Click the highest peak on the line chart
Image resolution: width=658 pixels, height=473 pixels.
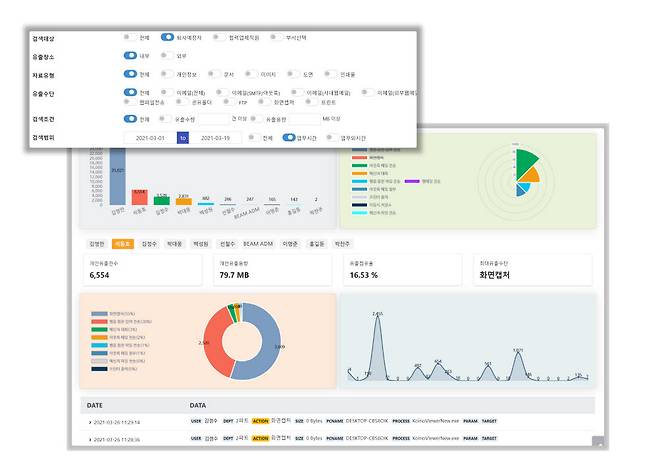378,318
